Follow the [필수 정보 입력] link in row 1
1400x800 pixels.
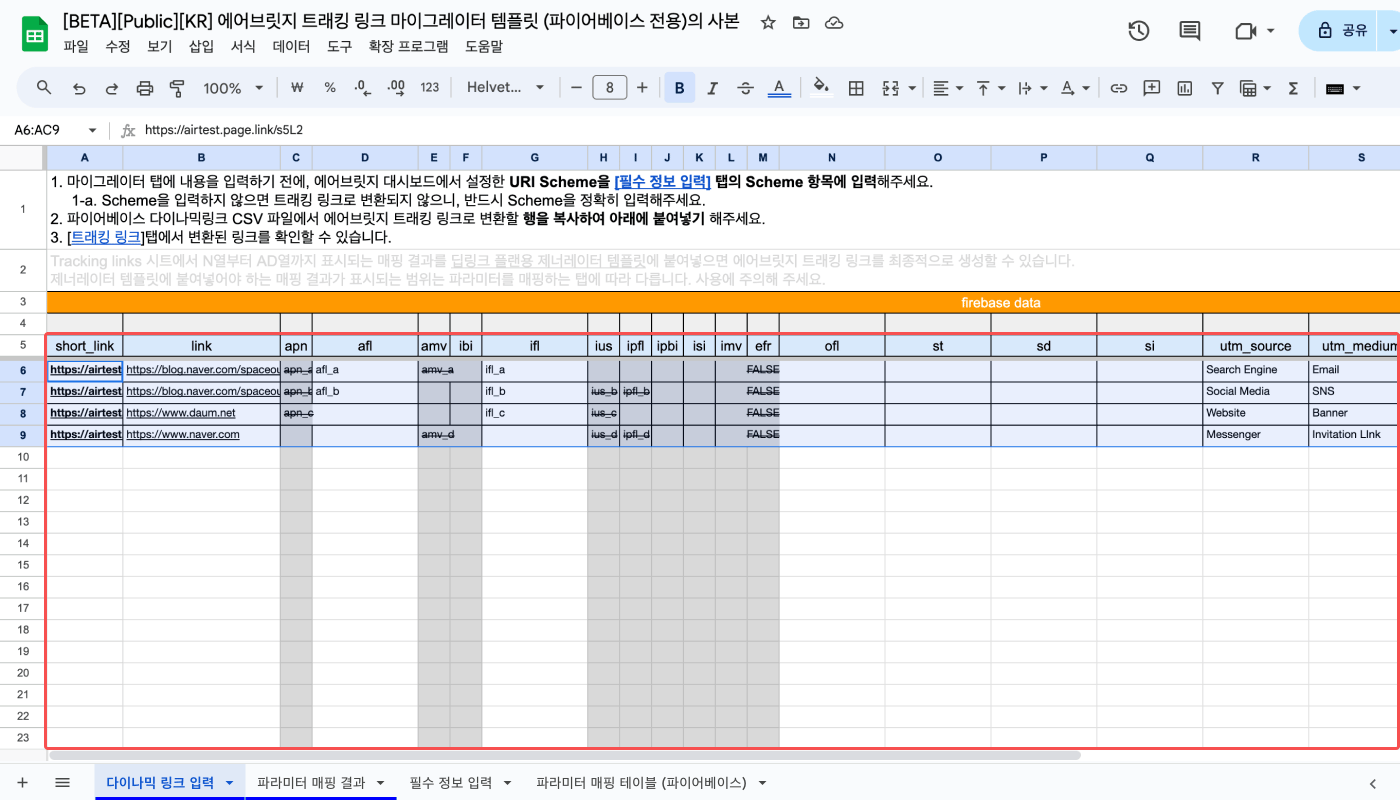coord(662,181)
